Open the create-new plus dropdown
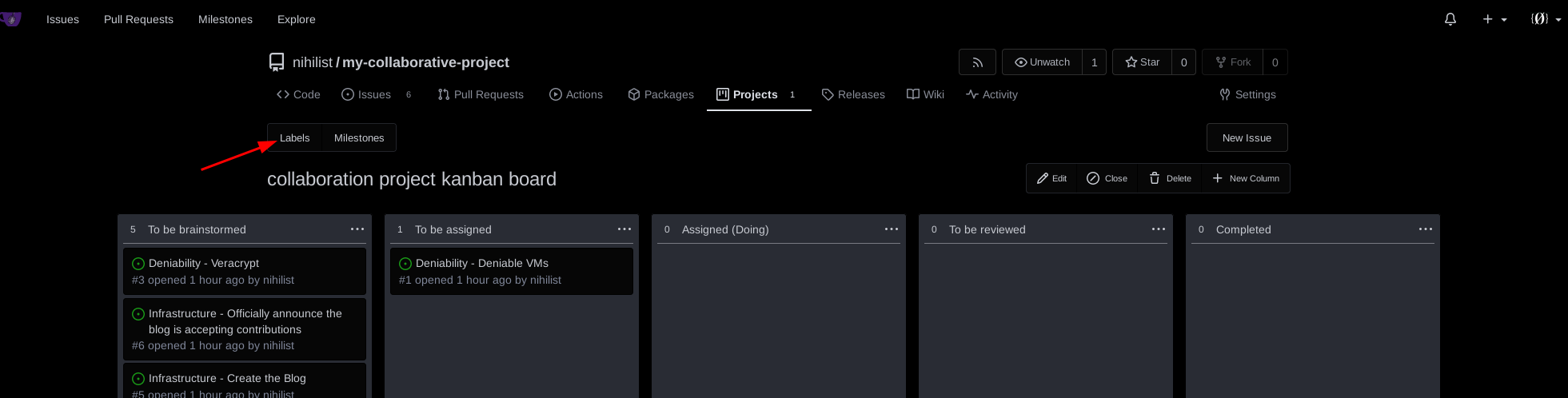Viewport: 1568px width, 398px height. coord(1494,19)
